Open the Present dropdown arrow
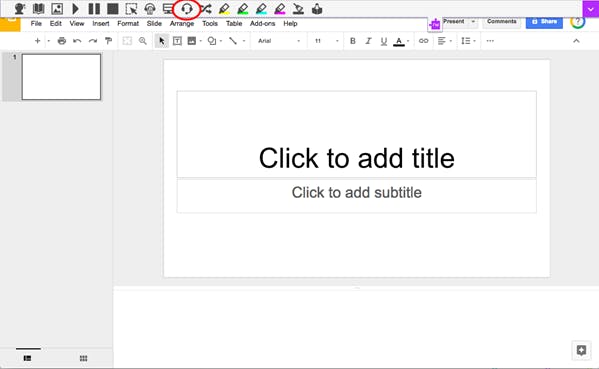This screenshot has width=599, height=369. click(x=473, y=21)
